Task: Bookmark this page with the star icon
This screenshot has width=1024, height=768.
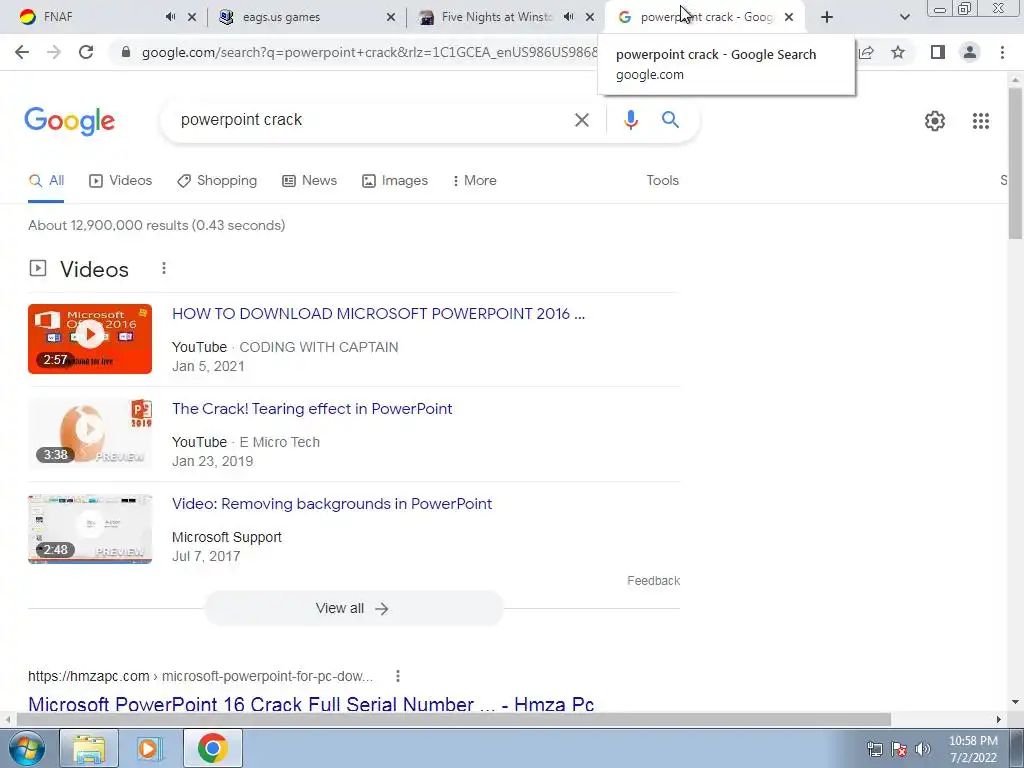Action: pos(898,52)
